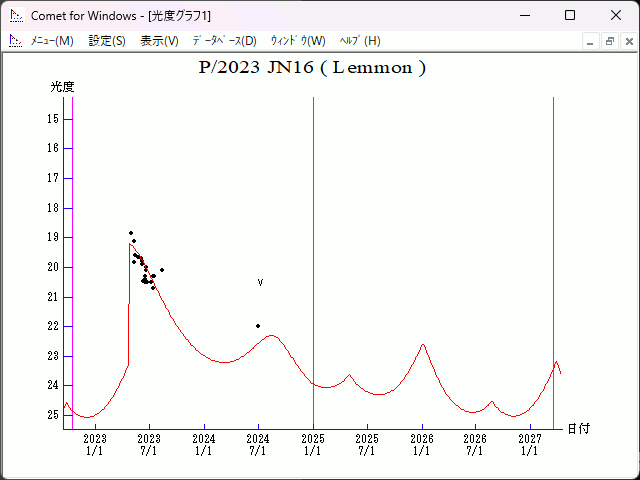Maximize the Comet for Windows main window

[570, 16]
